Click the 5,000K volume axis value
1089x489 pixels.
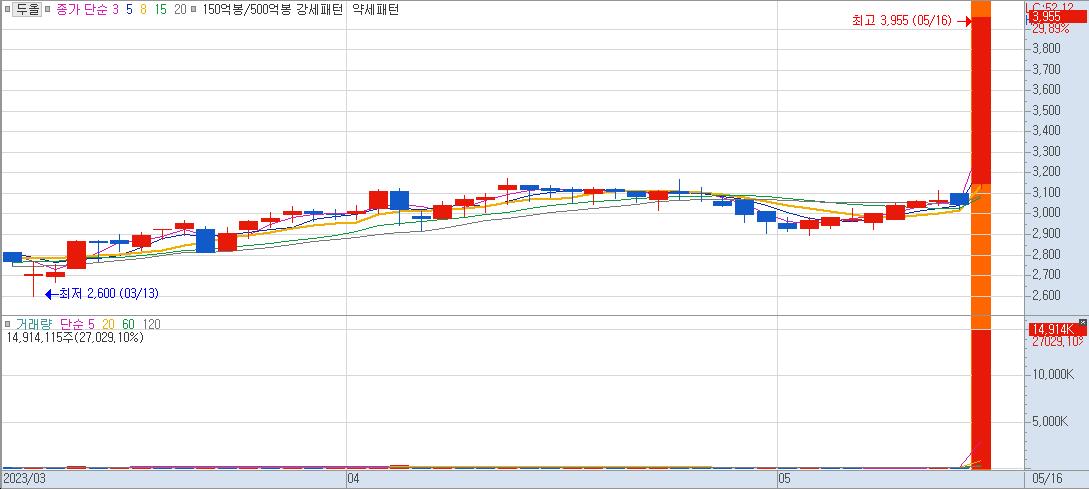[1051, 422]
